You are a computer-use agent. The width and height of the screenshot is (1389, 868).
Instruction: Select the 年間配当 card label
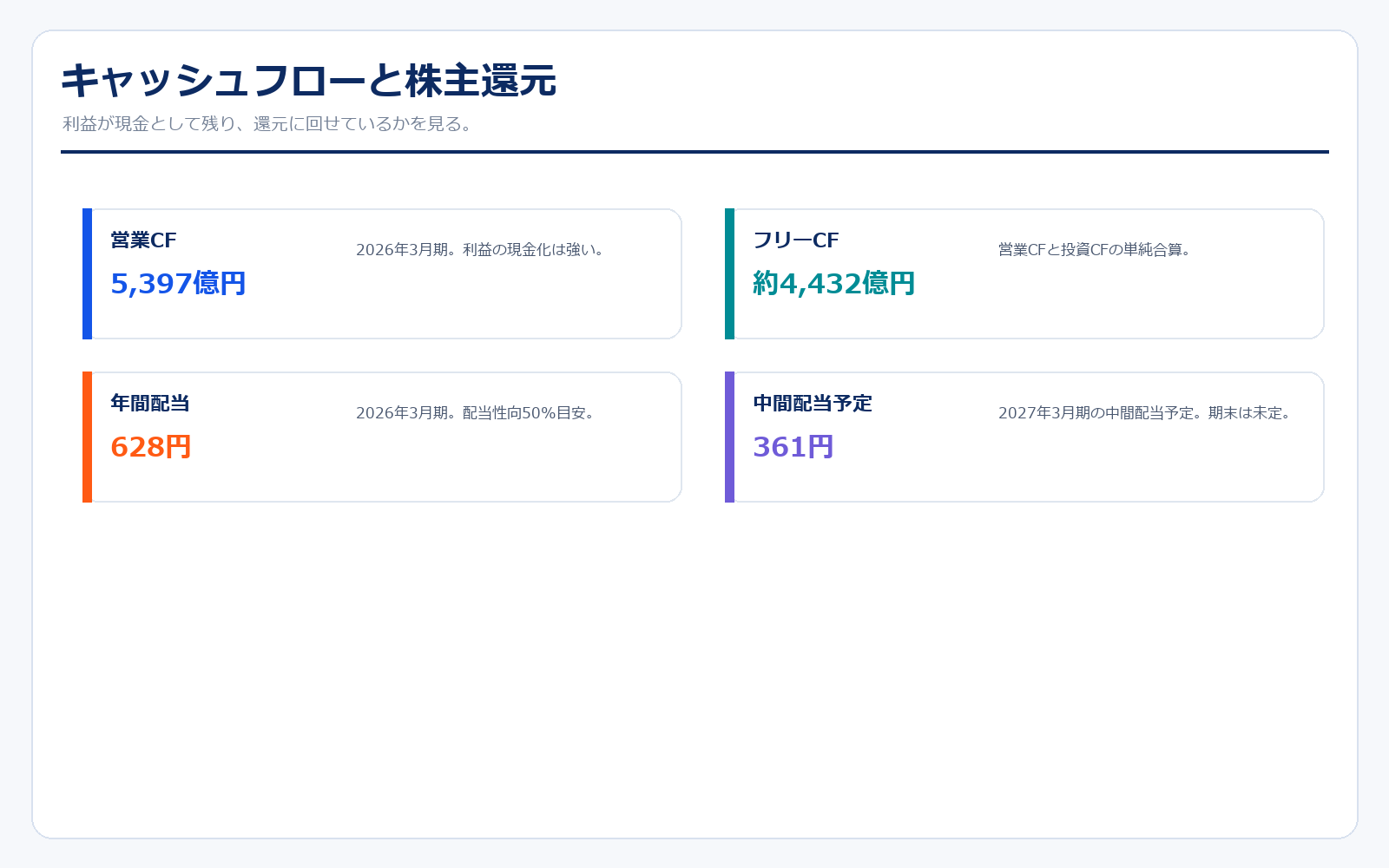(150, 404)
